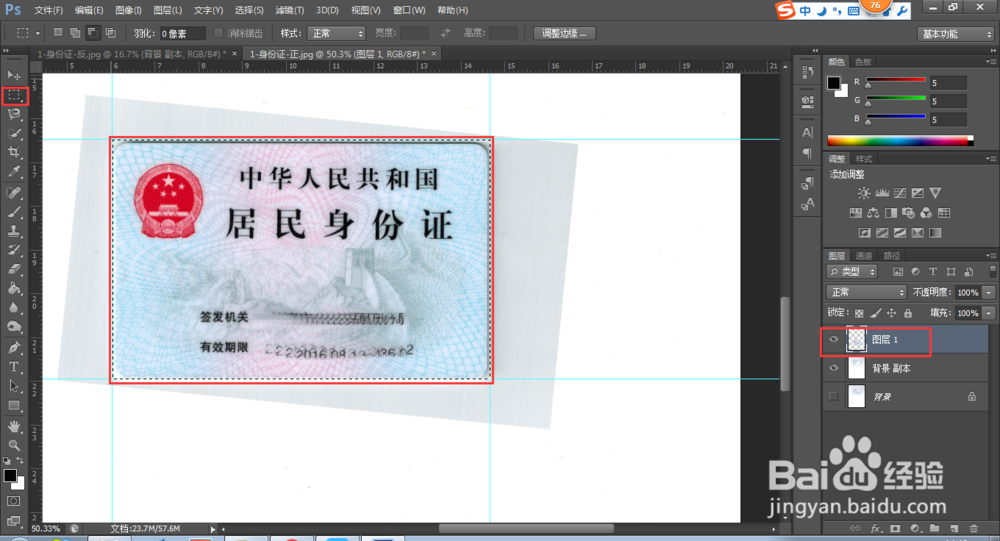Toggle lock all for layer
1000x541 pixels.
pyautogui.click(x=908, y=313)
